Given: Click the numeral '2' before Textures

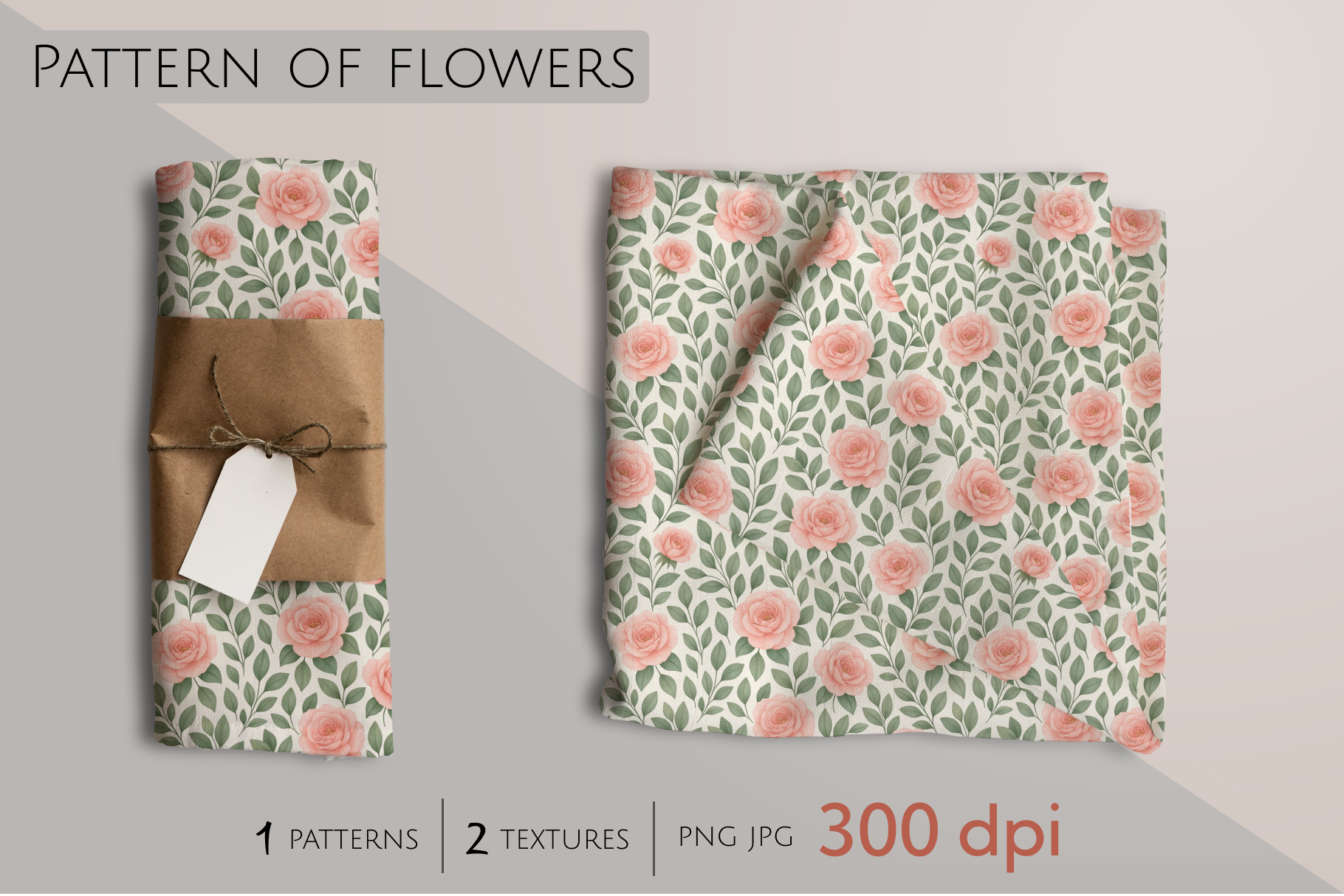Looking at the screenshot, I should click(477, 839).
